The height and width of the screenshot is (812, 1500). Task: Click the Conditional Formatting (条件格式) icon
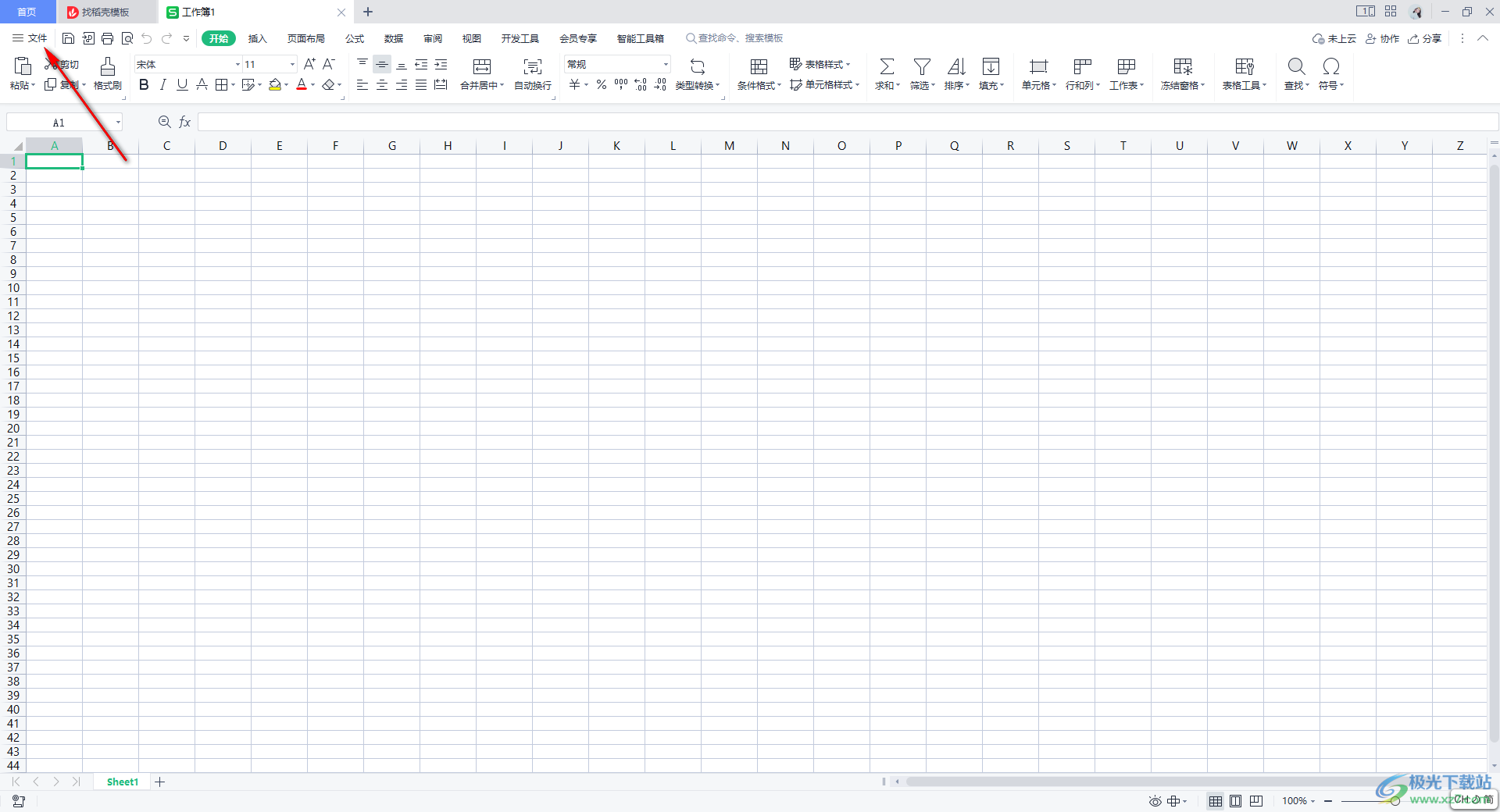[x=759, y=66]
